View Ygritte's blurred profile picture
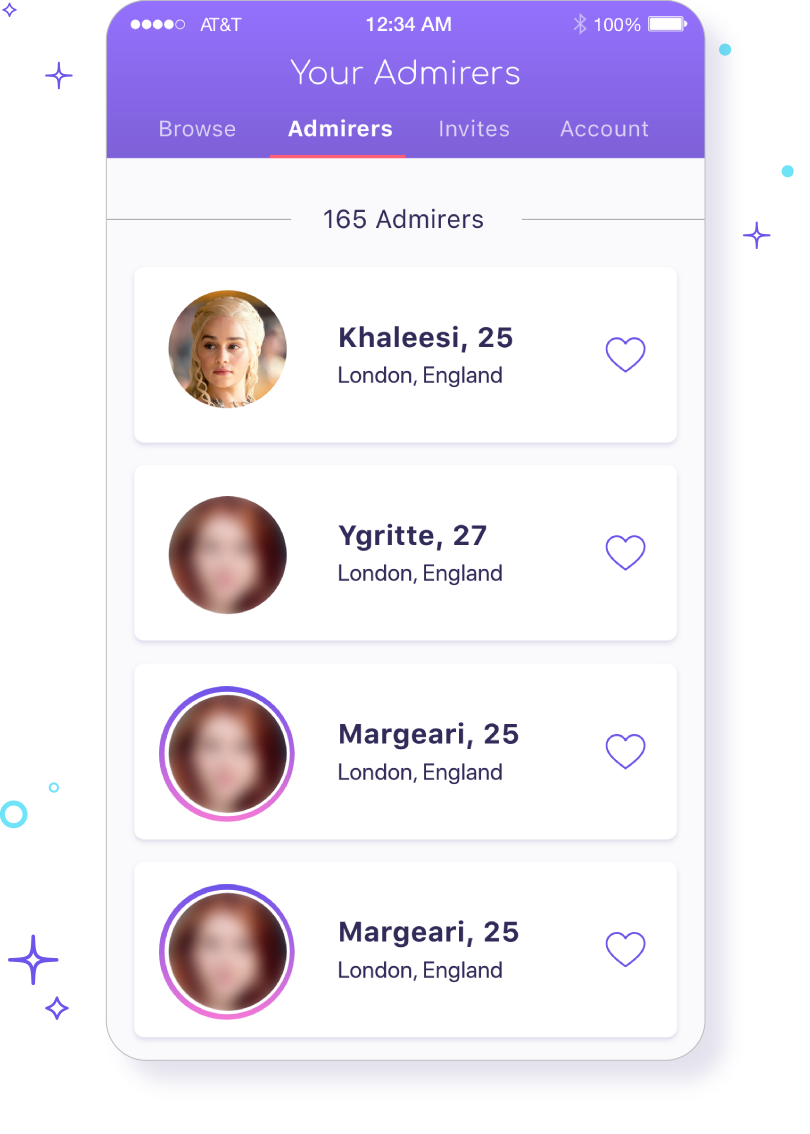This screenshot has width=810, height=1134. click(x=228, y=555)
